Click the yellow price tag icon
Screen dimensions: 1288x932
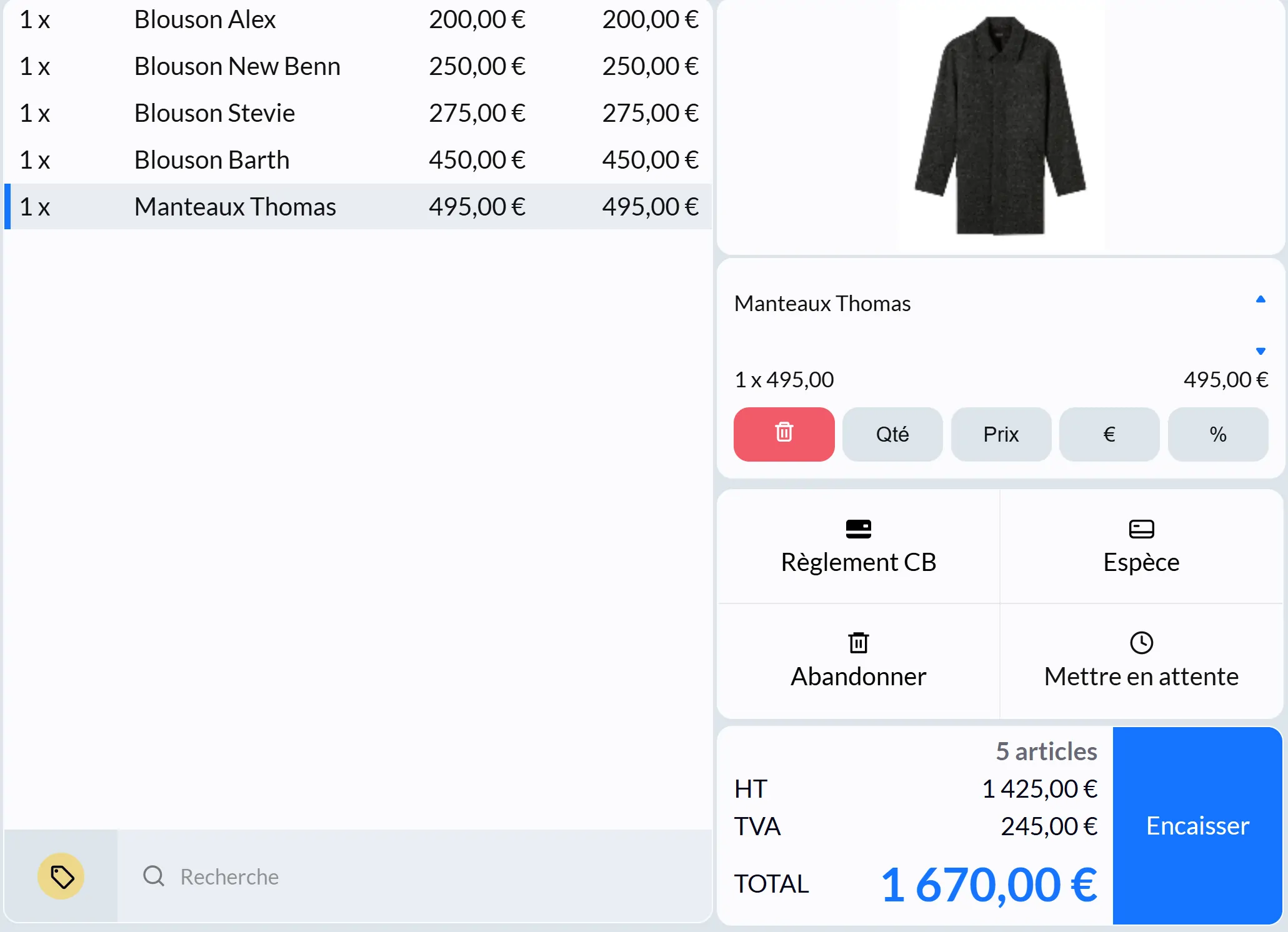(61, 876)
